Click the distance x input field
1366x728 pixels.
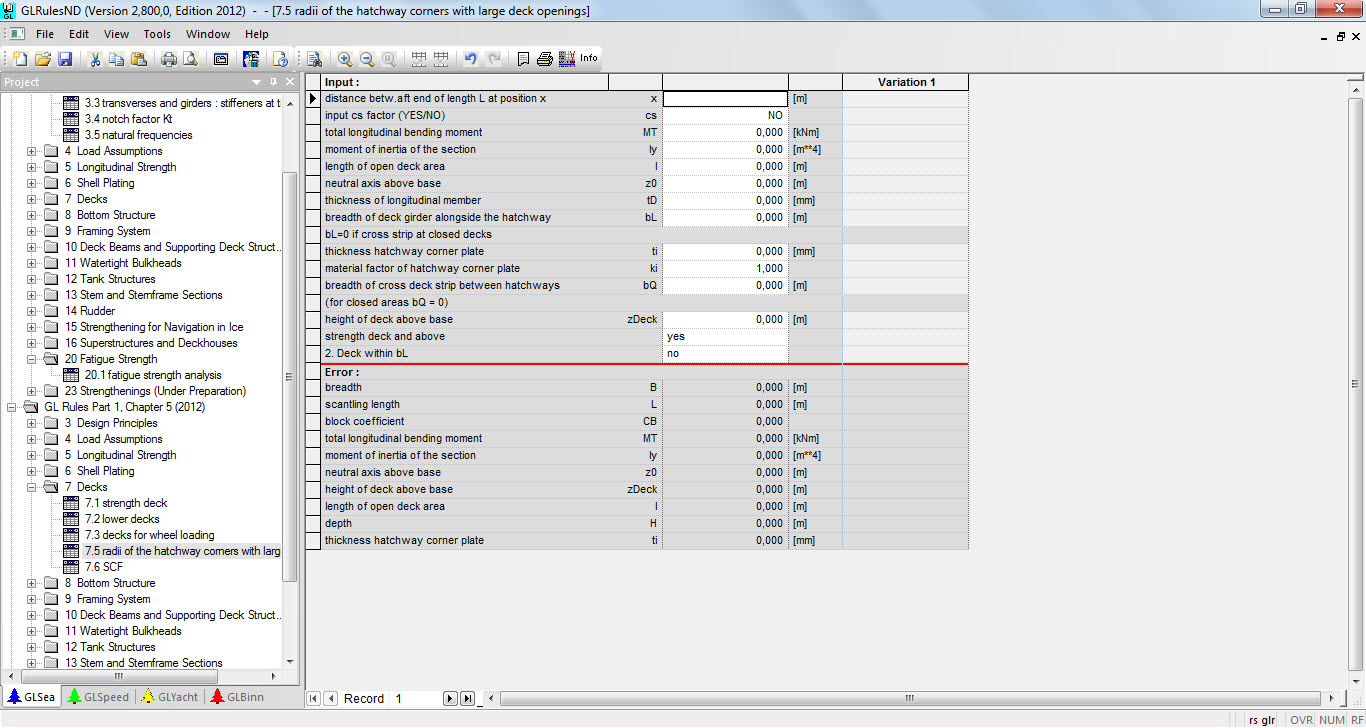[x=725, y=99]
